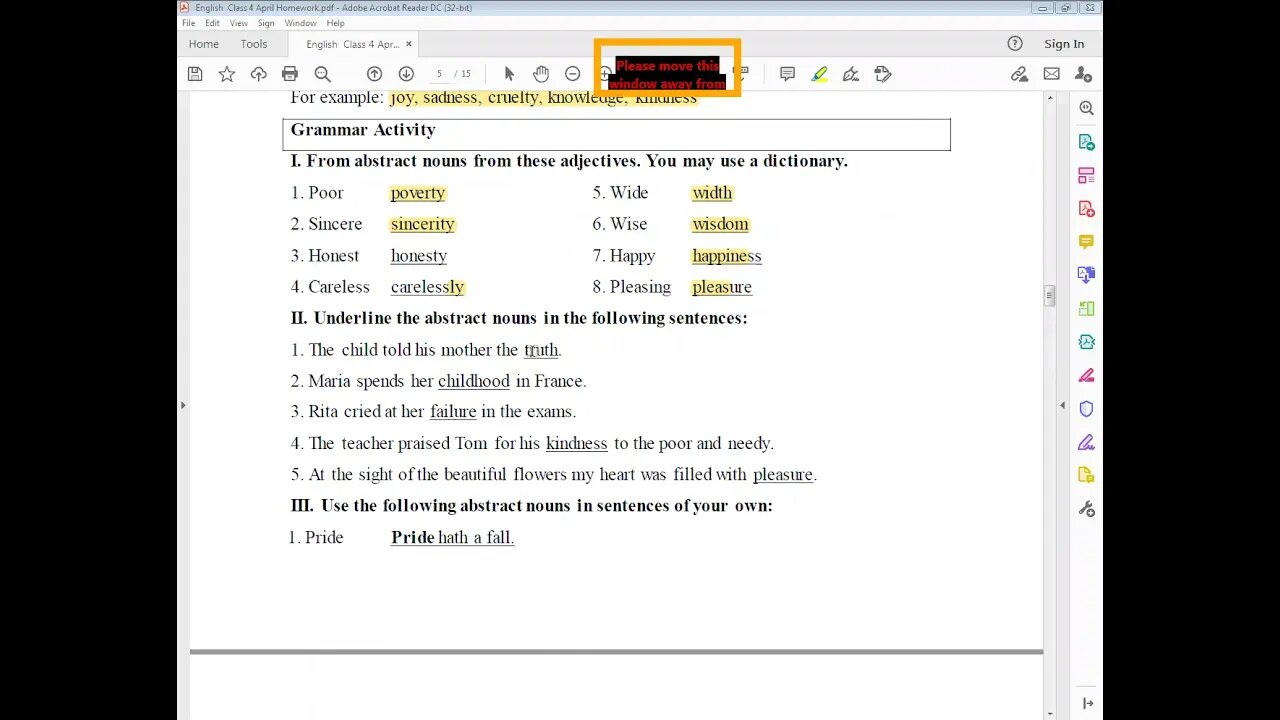Click the highlighted word width
This screenshot has height=720, width=1280.
tap(712, 193)
